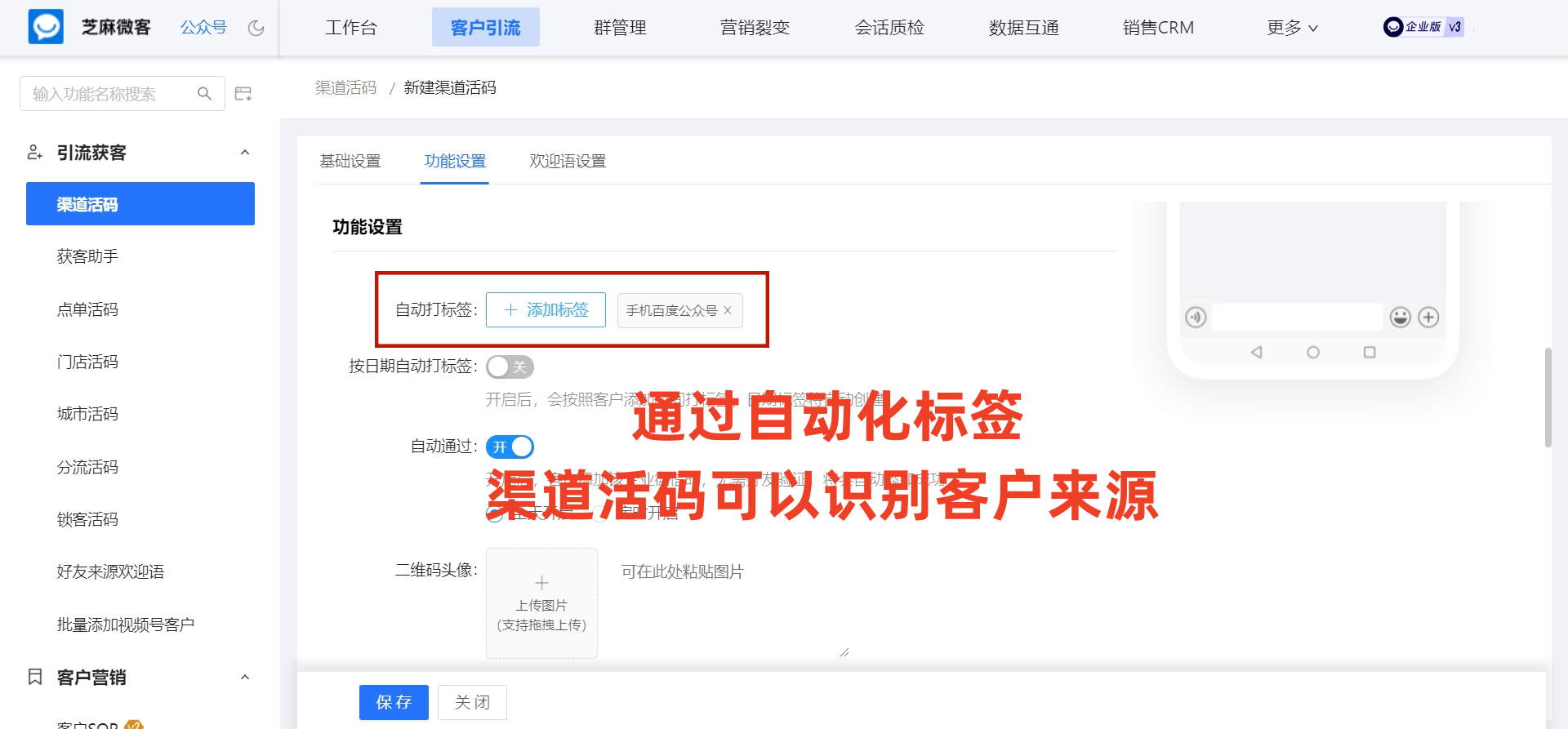The width and height of the screenshot is (1568, 729).
Task: Open 数据互通 in top navigation
Action: [x=1024, y=28]
